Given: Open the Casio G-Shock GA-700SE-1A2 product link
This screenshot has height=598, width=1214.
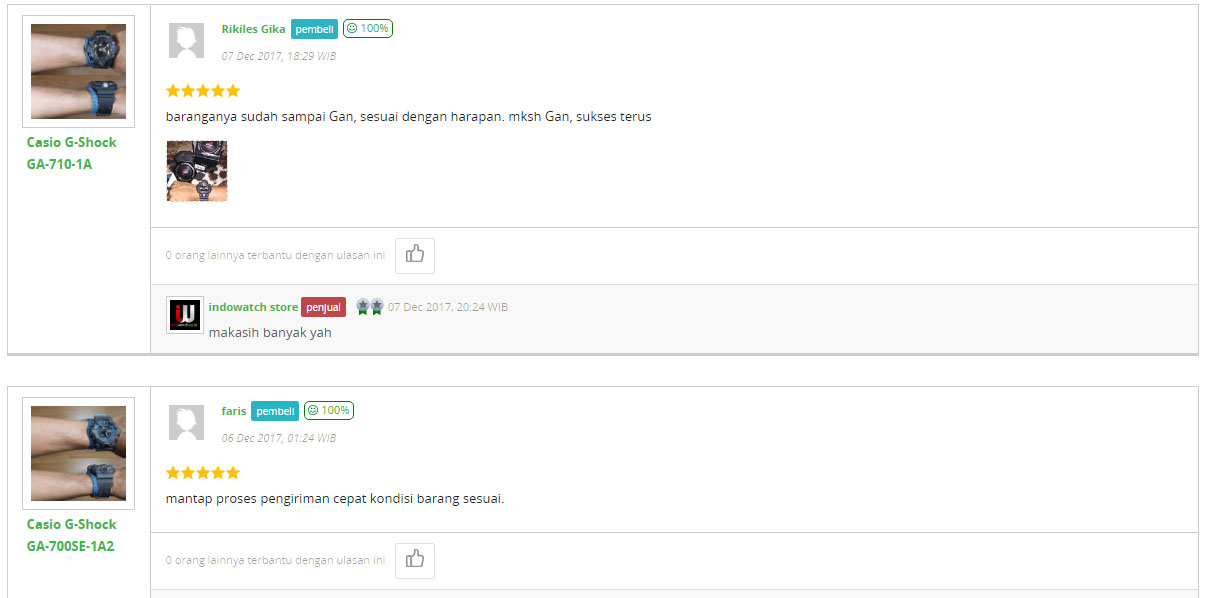Looking at the screenshot, I should (71, 535).
